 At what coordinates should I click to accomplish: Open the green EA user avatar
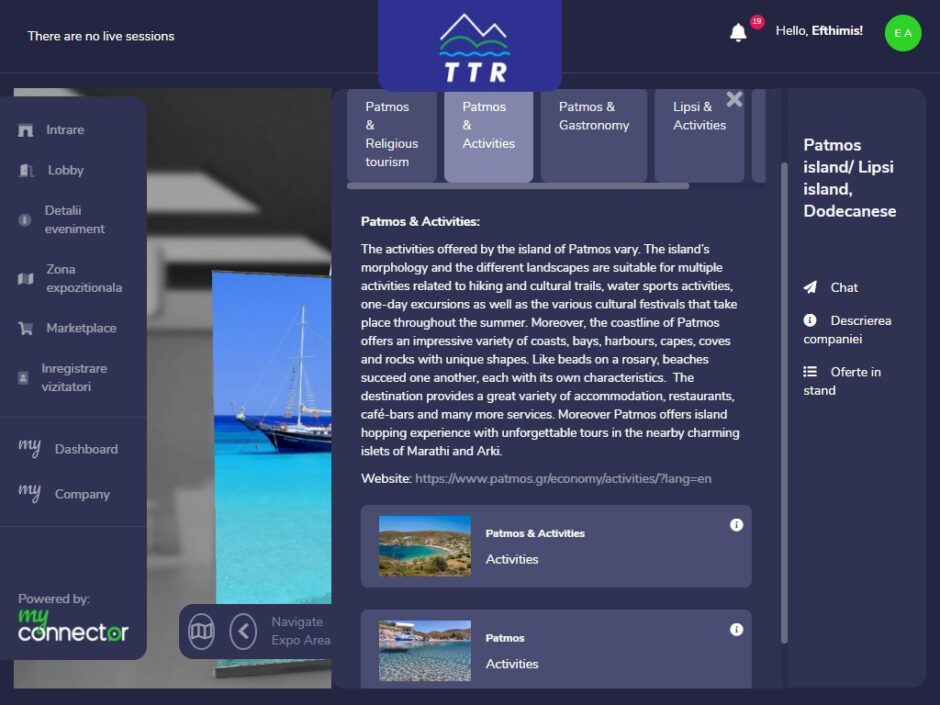(x=903, y=33)
